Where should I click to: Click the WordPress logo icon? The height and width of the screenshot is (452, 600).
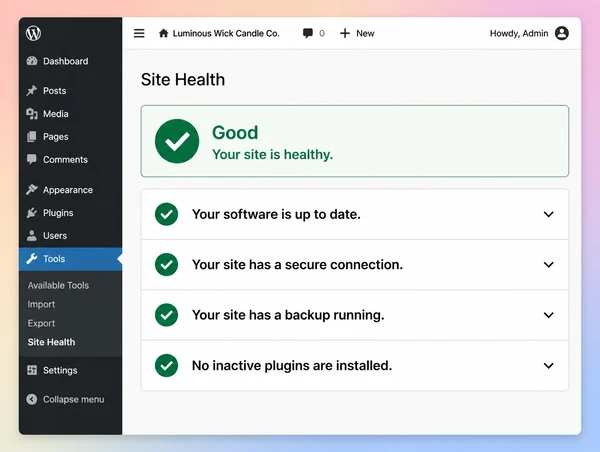pos(33,33)
